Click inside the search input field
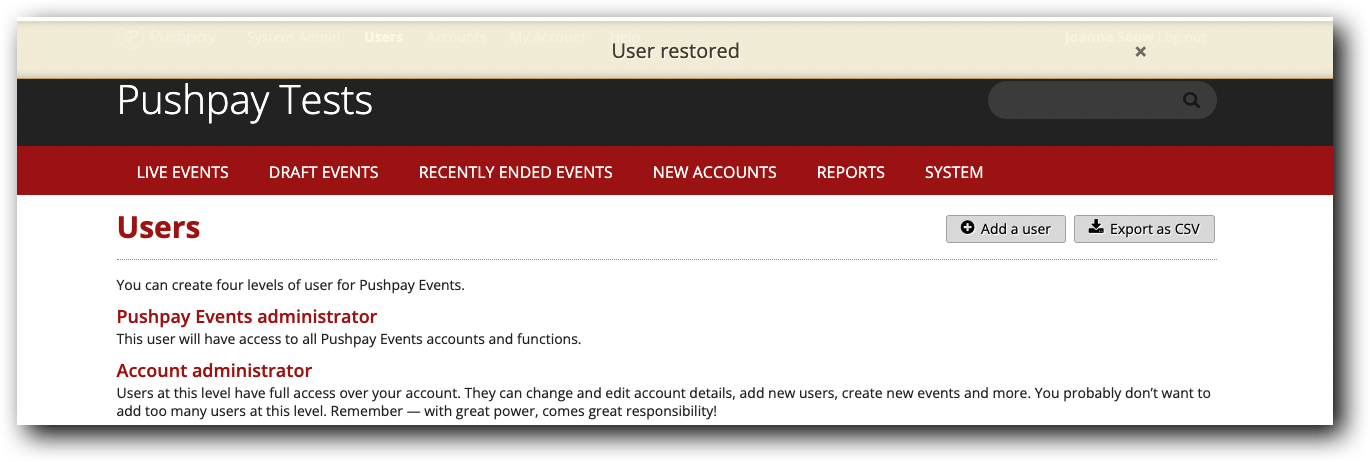Viewport: 1370px width, 462px height. (1080, 100)
